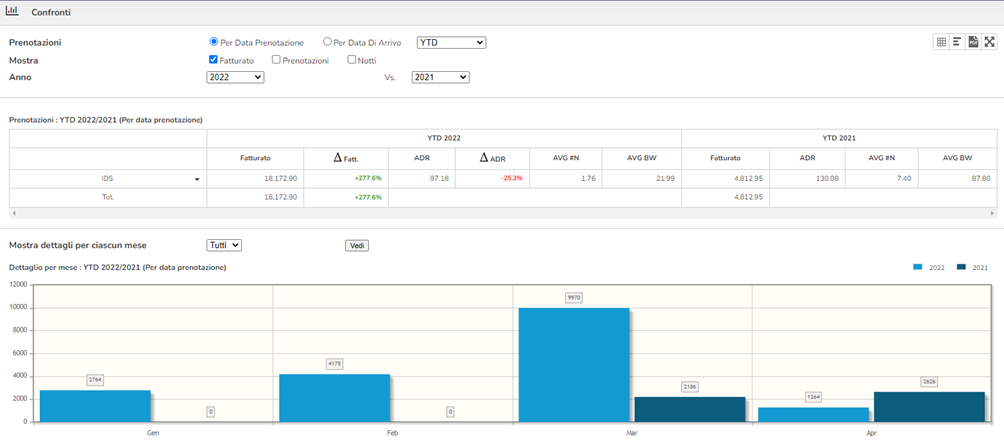Click the March 2022 bar labeled 9970
This screenshot has width=1004, height=445.
[x=574, y=365]
